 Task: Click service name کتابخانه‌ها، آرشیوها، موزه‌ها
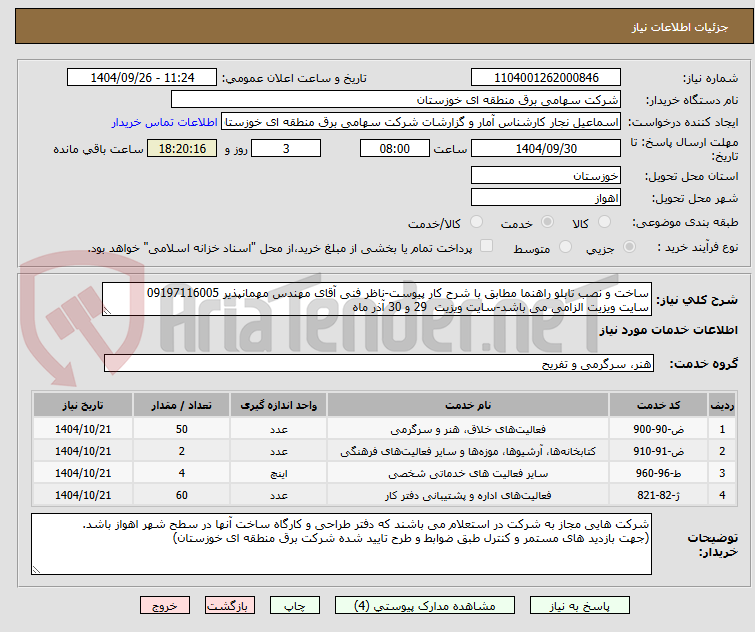[x=468, y=451]
